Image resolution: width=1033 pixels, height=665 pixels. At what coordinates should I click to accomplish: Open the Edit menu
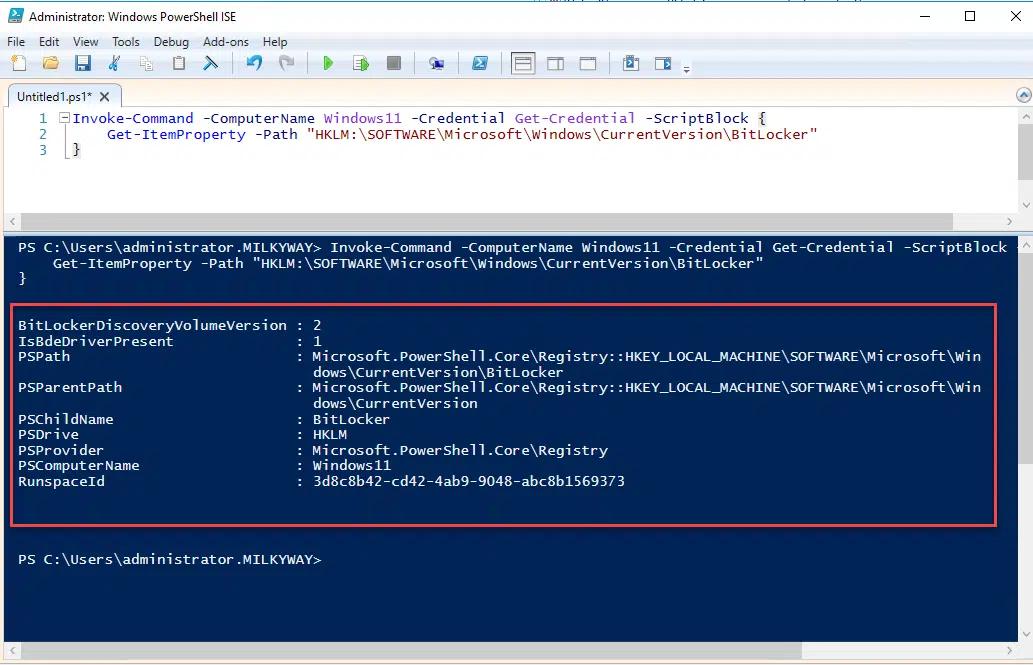pyautogui.click(x=49, y=42)
